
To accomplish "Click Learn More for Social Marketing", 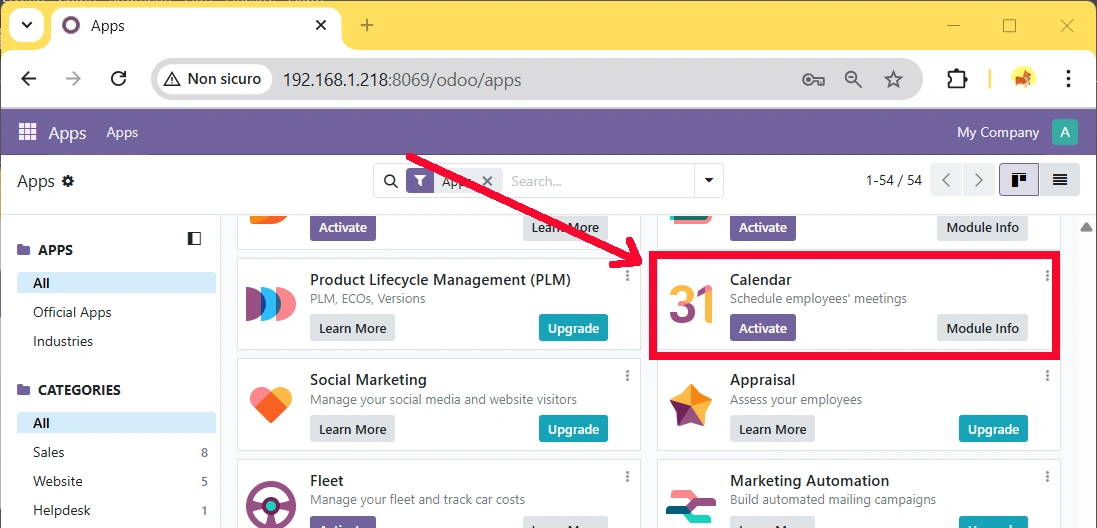I will [x=353, y=429].
